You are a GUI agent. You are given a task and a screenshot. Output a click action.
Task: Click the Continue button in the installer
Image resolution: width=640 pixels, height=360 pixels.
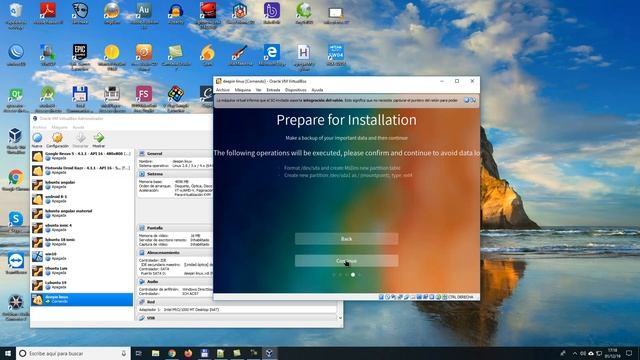(x=347, y=261)
